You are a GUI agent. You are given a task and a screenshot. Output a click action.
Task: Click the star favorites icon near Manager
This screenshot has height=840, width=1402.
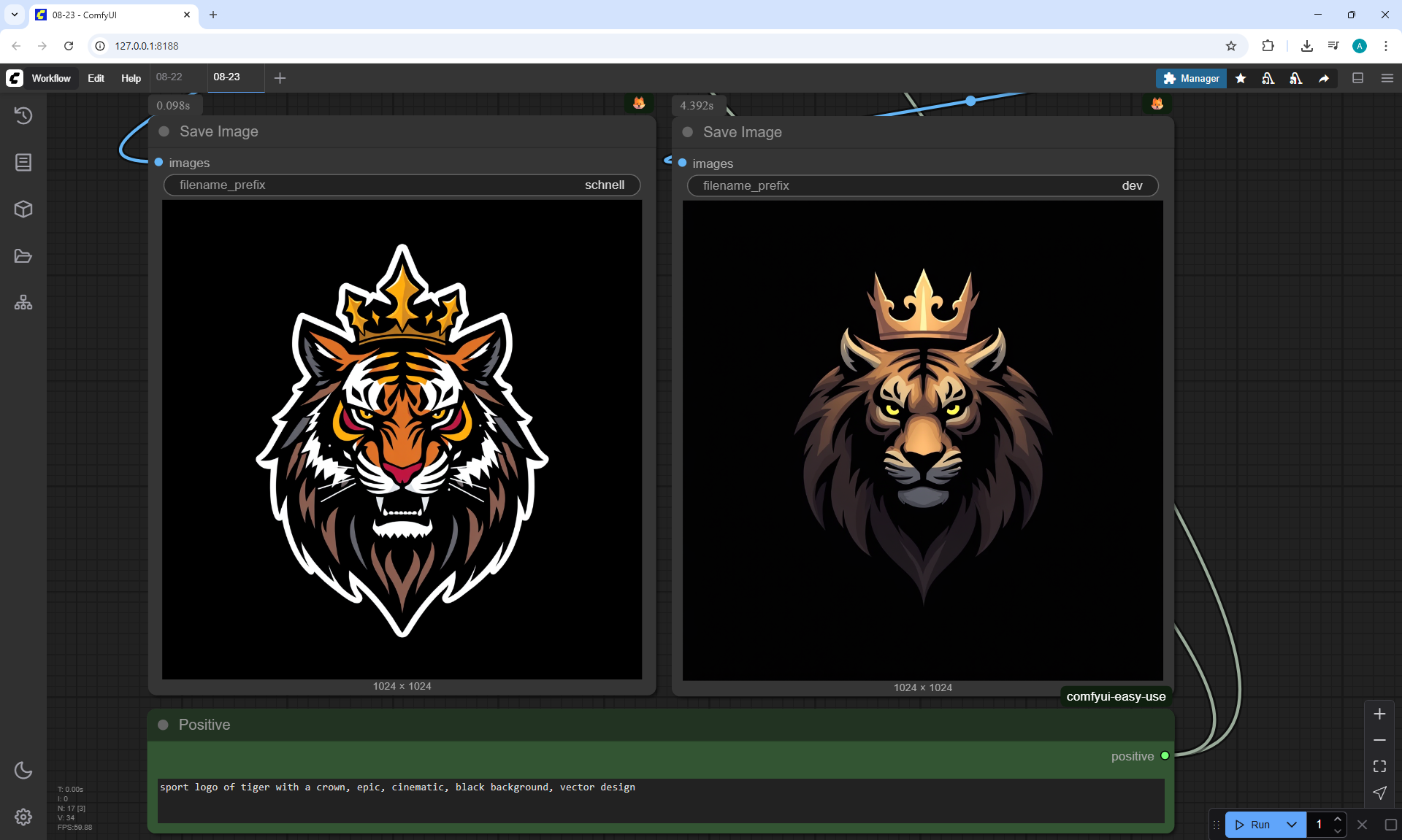(x=1241, y=78)
